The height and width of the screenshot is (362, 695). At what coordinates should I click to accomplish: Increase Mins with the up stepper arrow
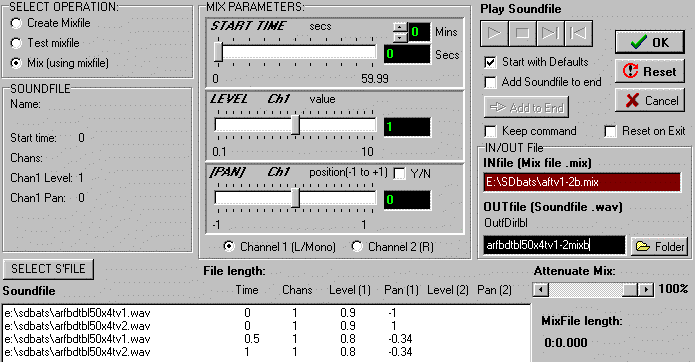(400, 27)
